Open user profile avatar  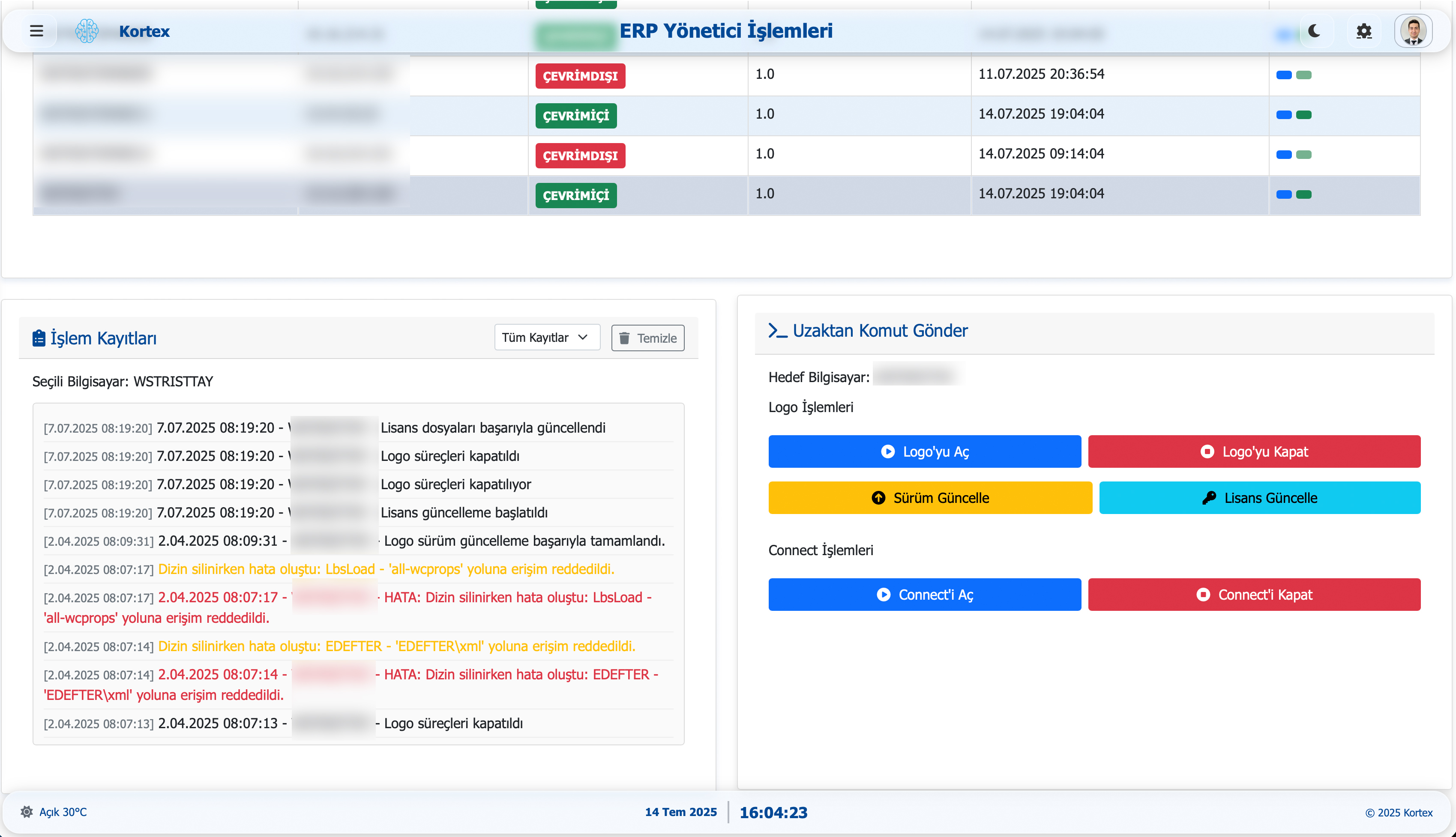[1413, 31]
